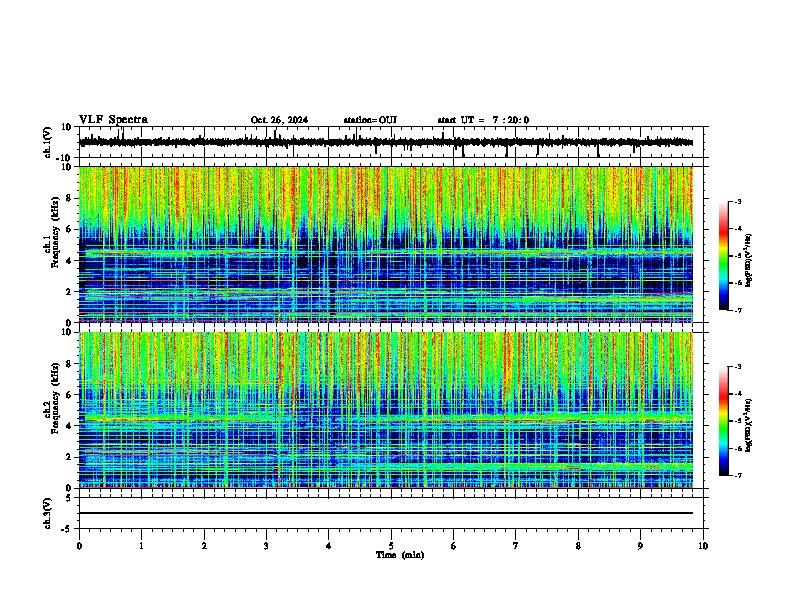Click inside the ch.1 frequency spectrogram
This screenshot has width=792, height=612.
point(386,244)
